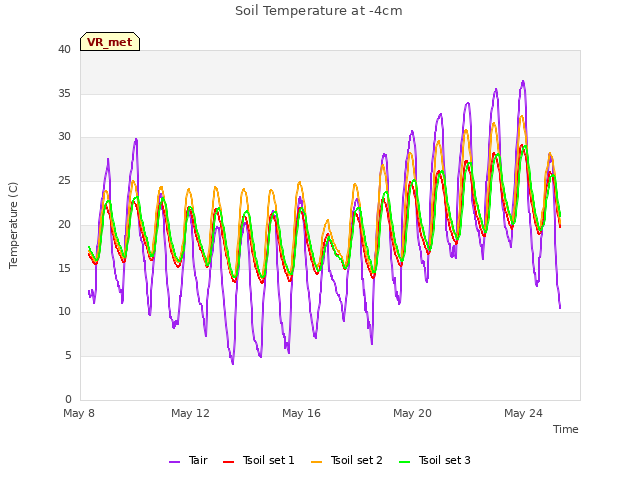Click the red Tsoil set 1 marker
Screen dimensions: 640x480
[229, 462]
